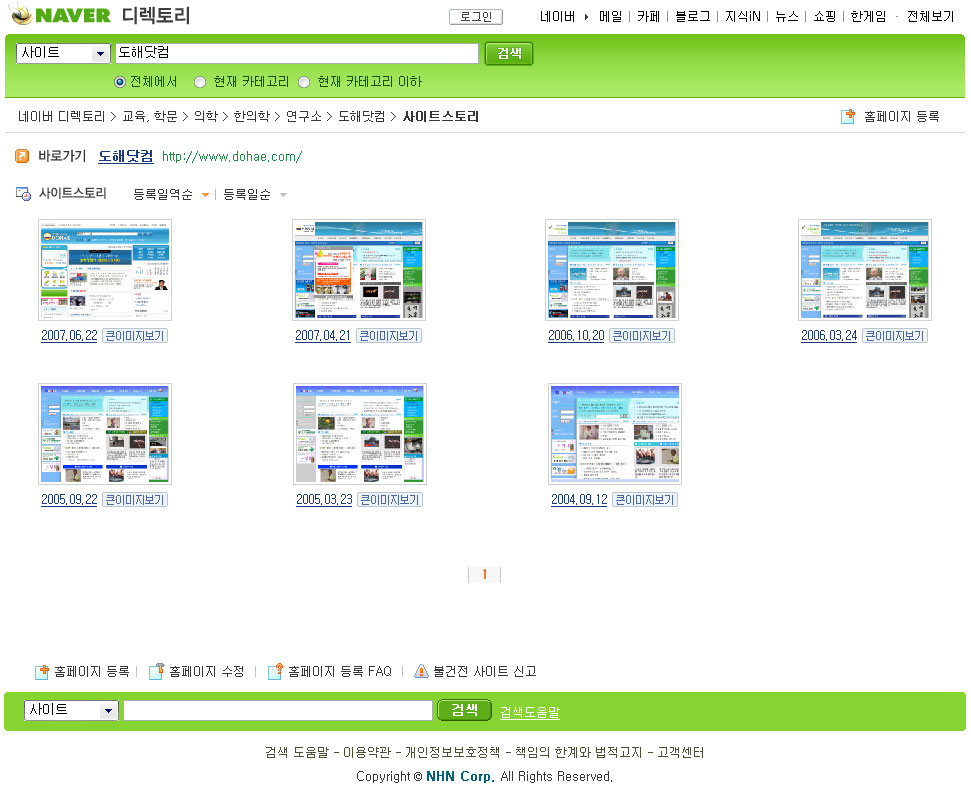Screen dimensions: 971x787
Task: Click the 홈페이지 등록 icon at top right
Action: coord(849,117)
